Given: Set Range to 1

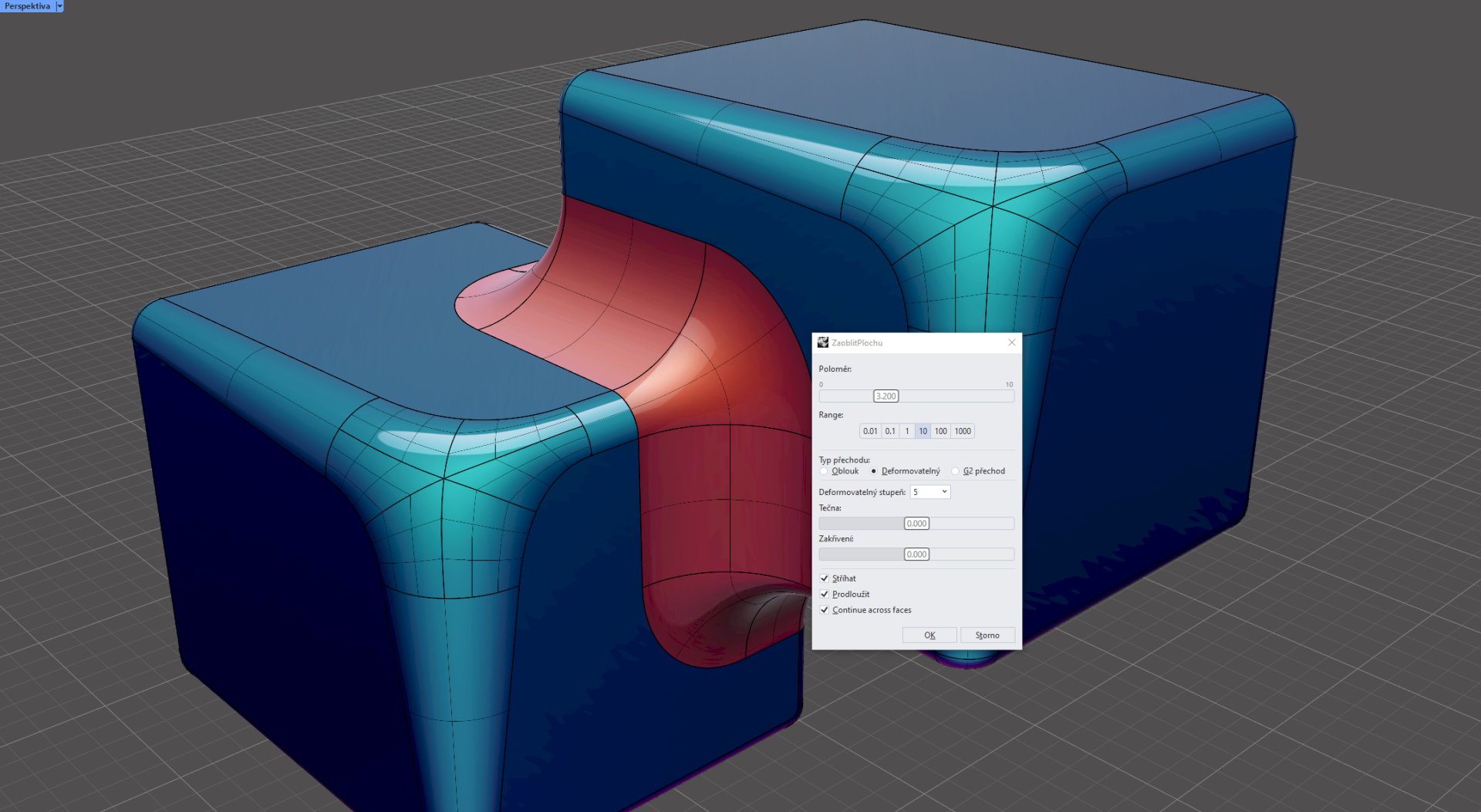Looking at the screenshot, I should (x=907, y=431).
